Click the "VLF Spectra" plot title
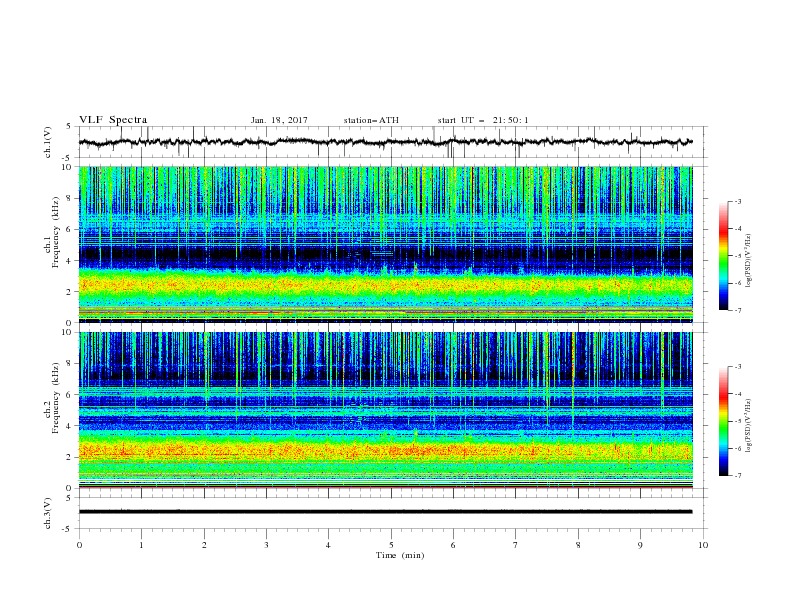 [x=113, y=120]
